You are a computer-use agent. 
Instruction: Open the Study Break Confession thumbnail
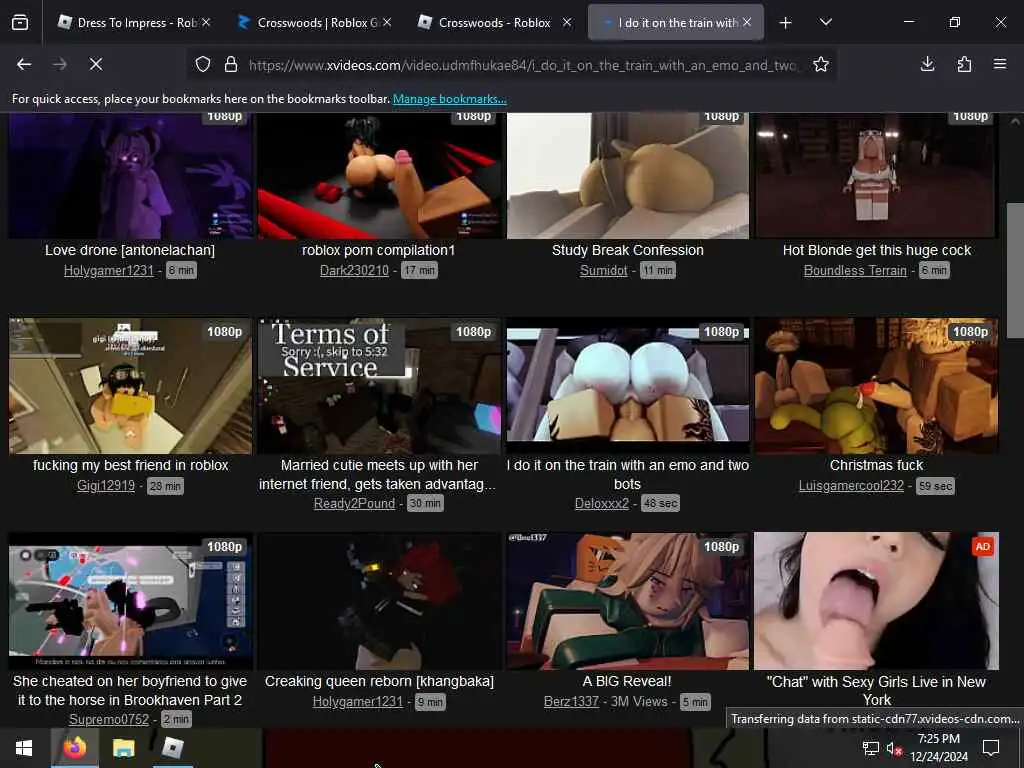628,176
